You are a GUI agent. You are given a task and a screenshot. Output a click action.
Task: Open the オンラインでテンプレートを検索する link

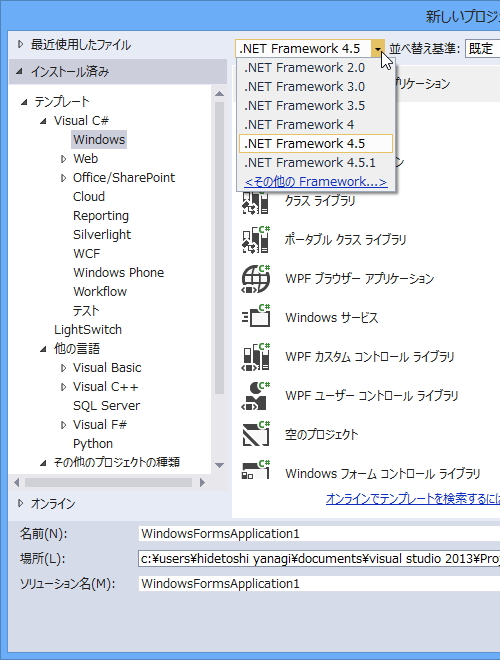[413, 499]
